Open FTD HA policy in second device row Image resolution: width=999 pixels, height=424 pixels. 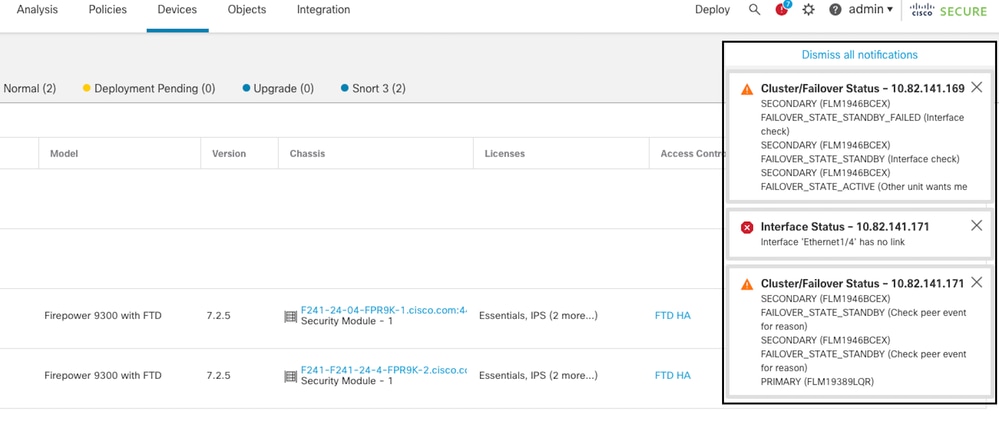click(x=673, y=376)
